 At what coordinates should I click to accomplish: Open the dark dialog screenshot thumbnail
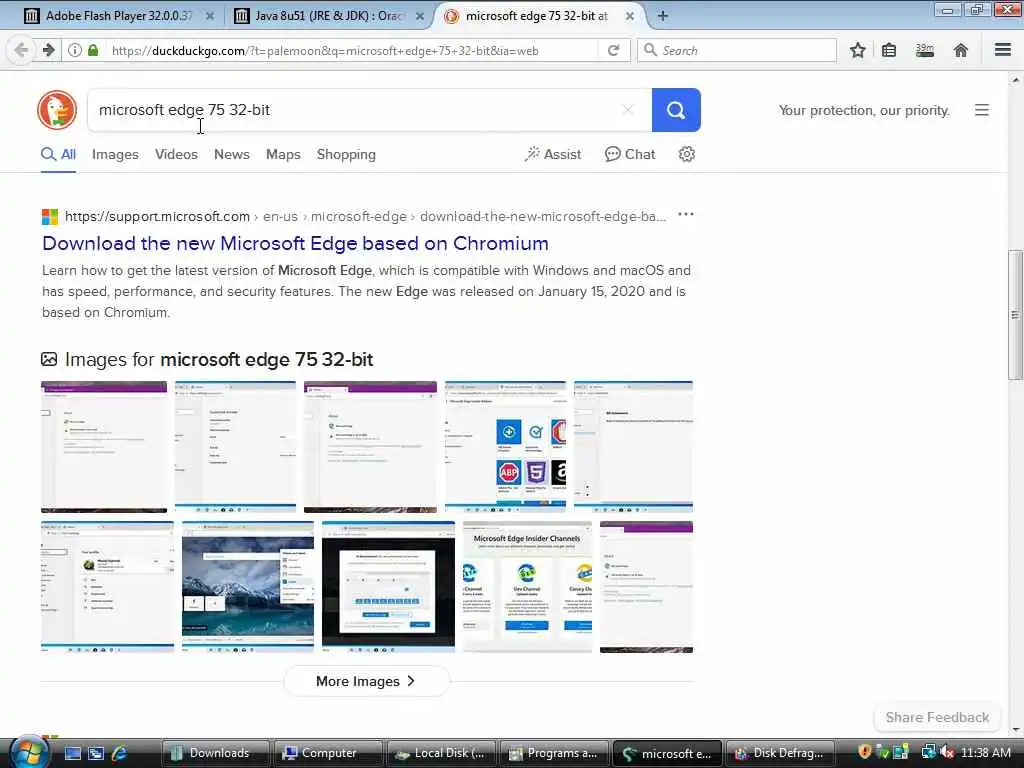click(x=388, y=586)
